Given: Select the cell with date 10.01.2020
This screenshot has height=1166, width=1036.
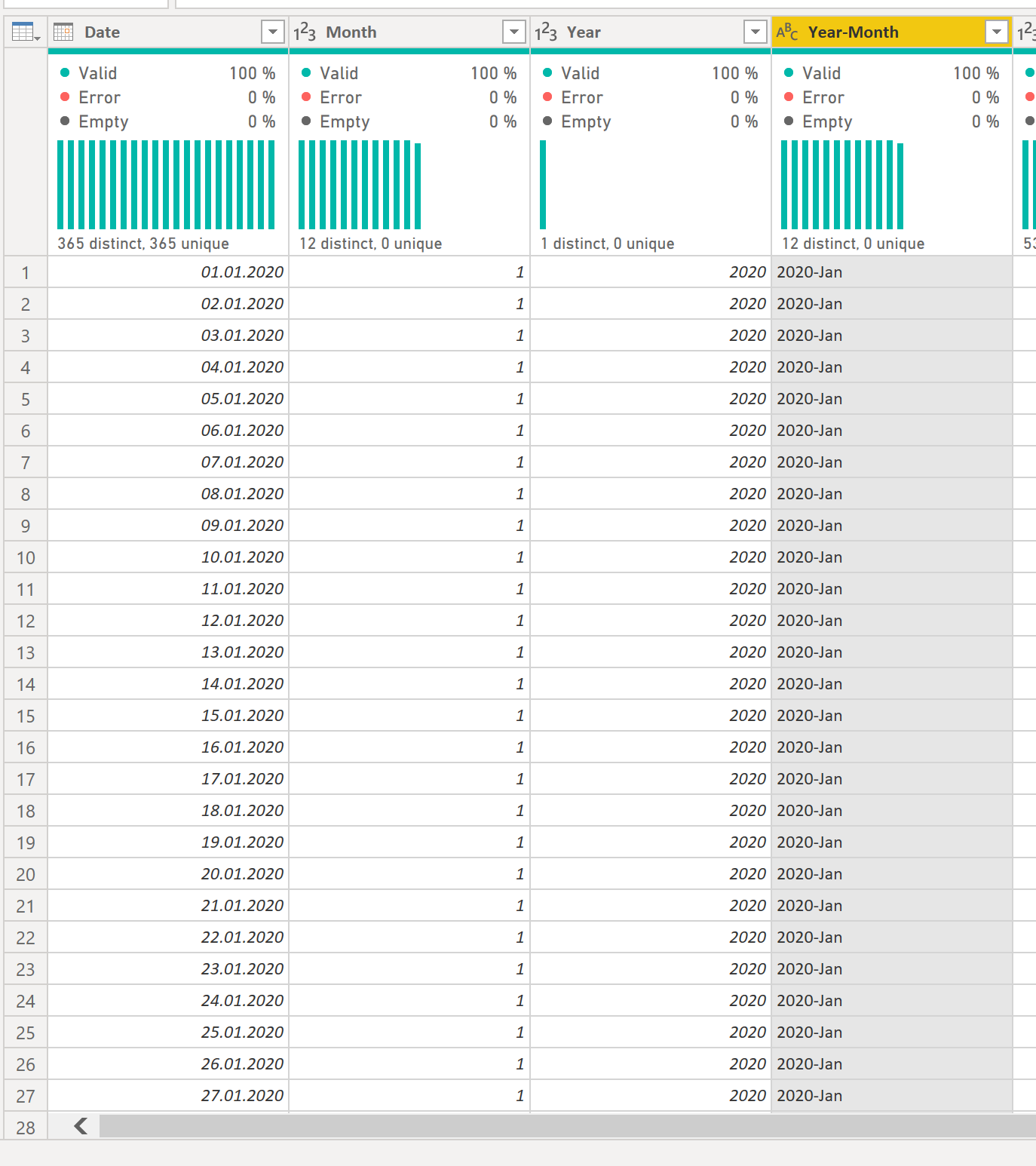Looking at the screenshot, I should pos(168,557).
